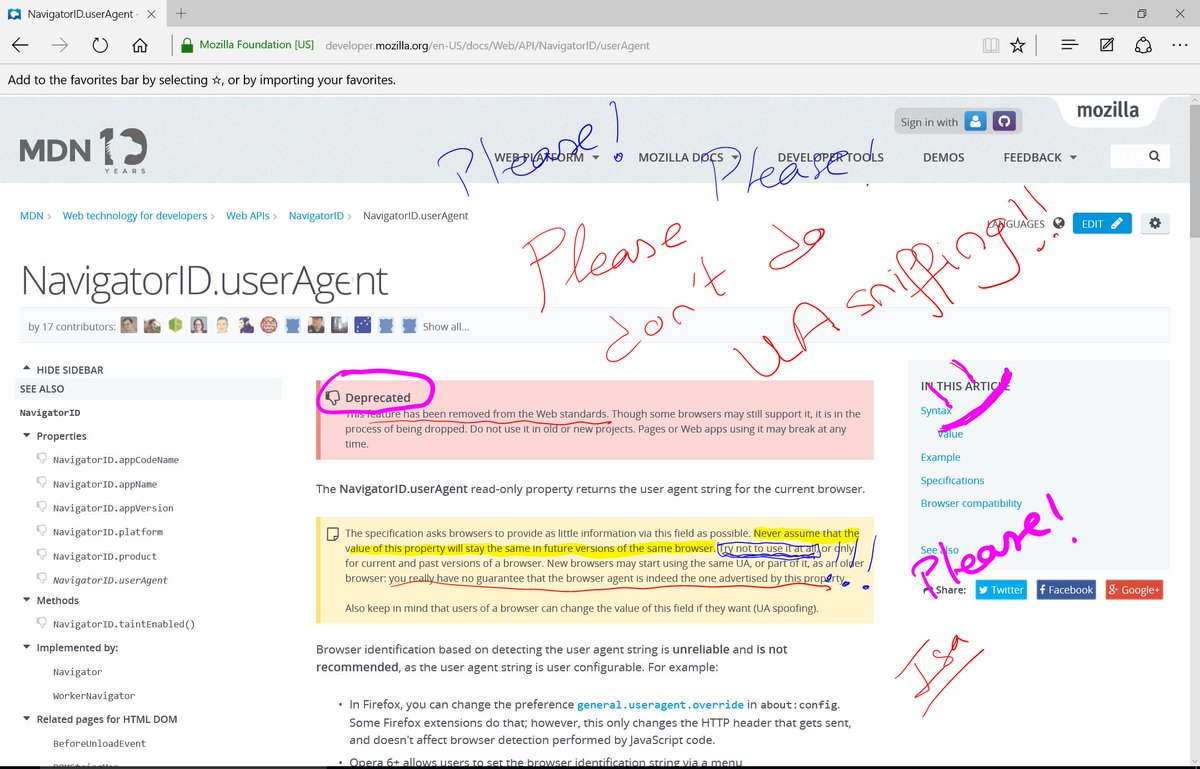Open NavigatorID breadcrumb link
Screen dimensions: 1200x769
(316, 215)
